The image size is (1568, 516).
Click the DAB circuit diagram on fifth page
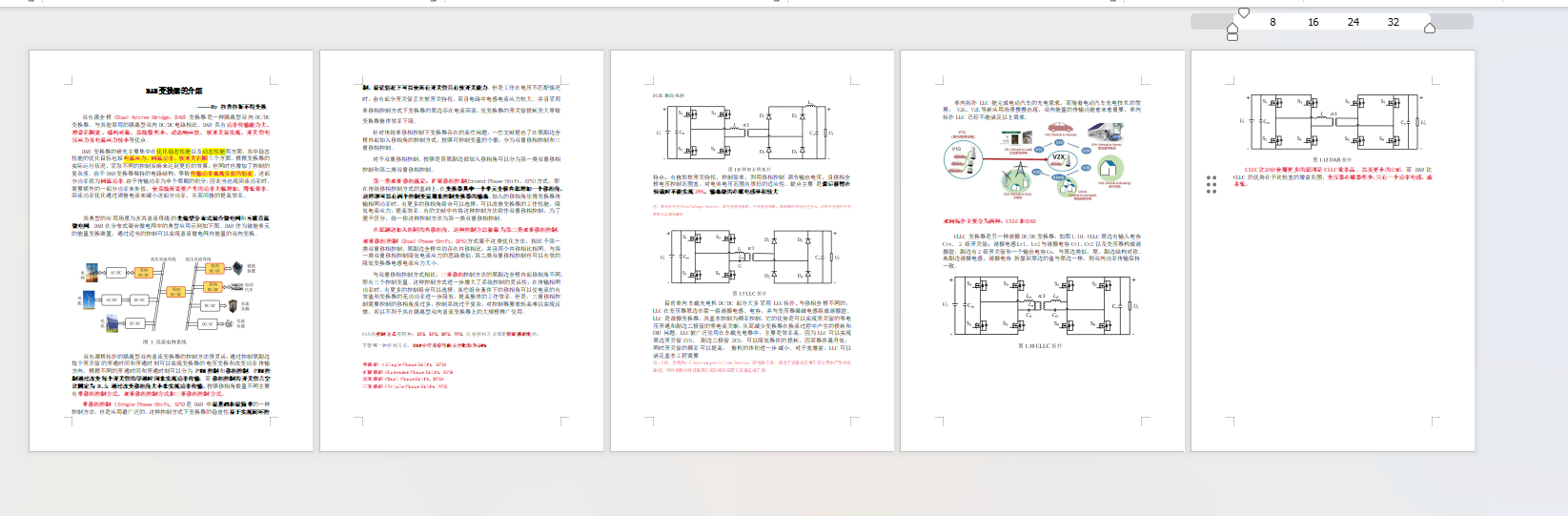tap(1333, 121)
